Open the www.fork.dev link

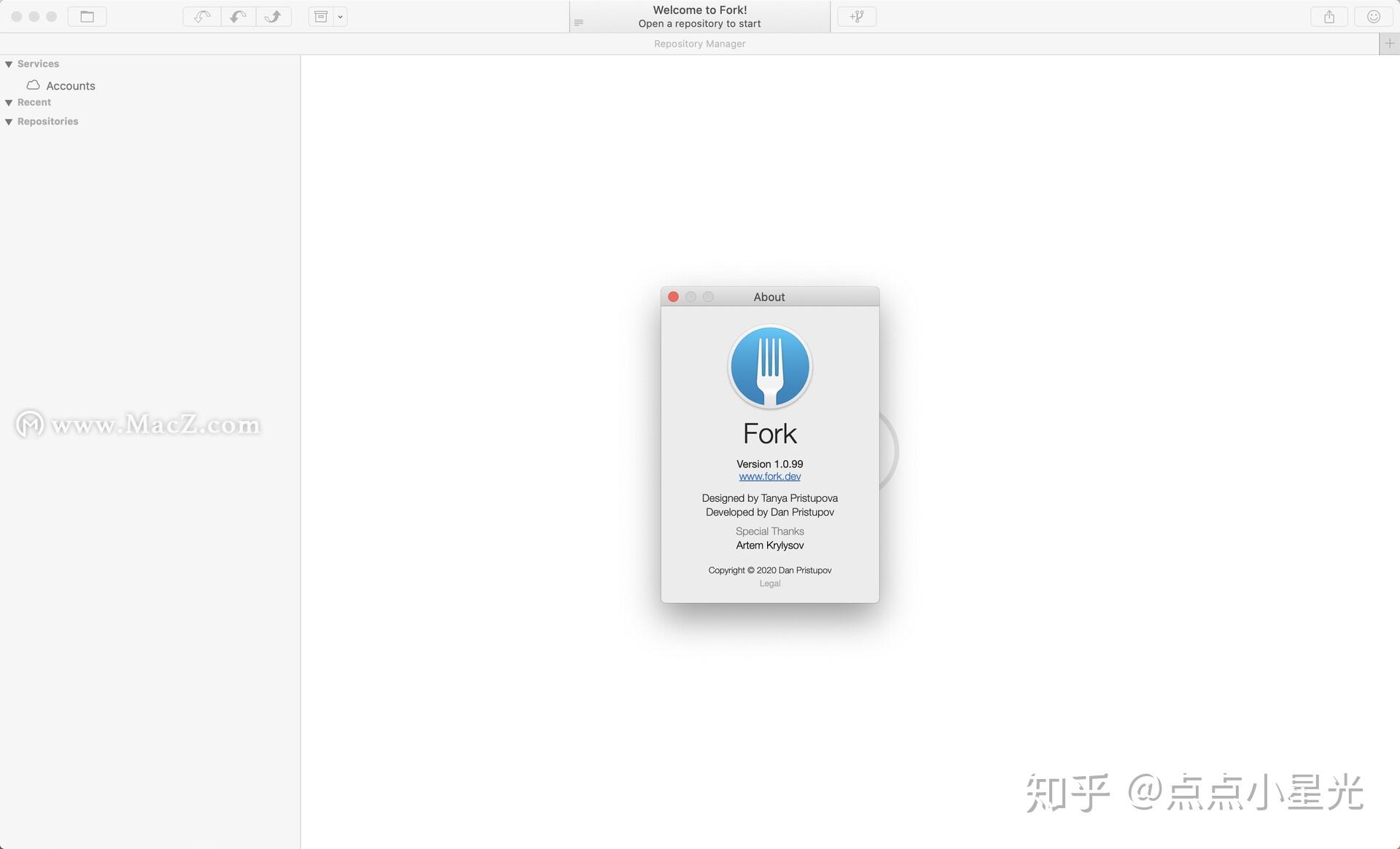(769, 476)
